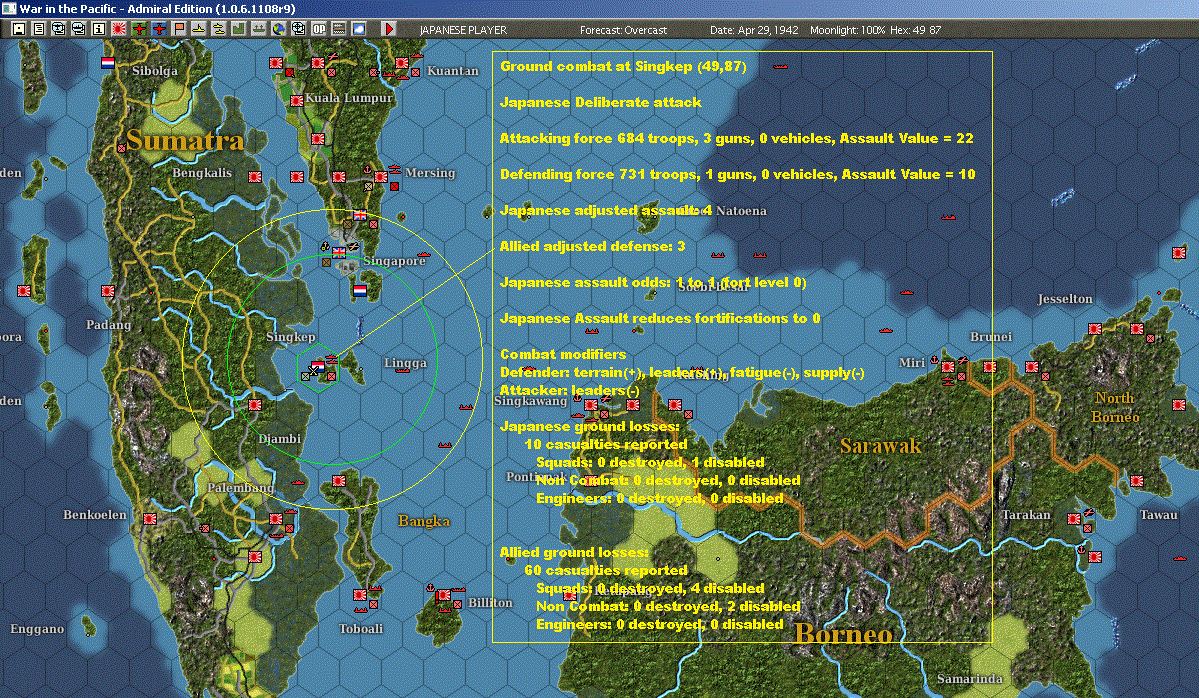Select Japanese unit next to Kuala Lumpur label
1199x698 pixels.
pos(297,100)
